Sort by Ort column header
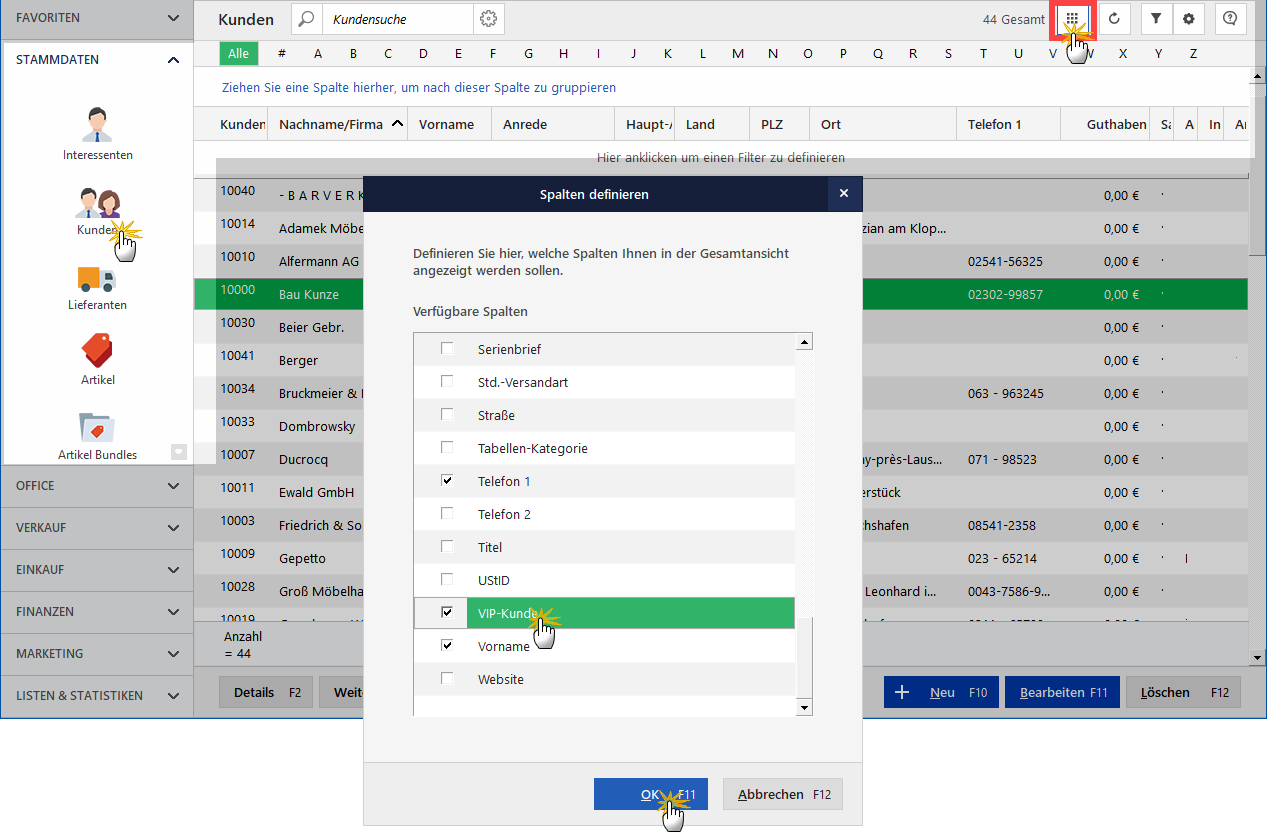Viewport: 1267px width, 834px height. [x=883, y=124]
